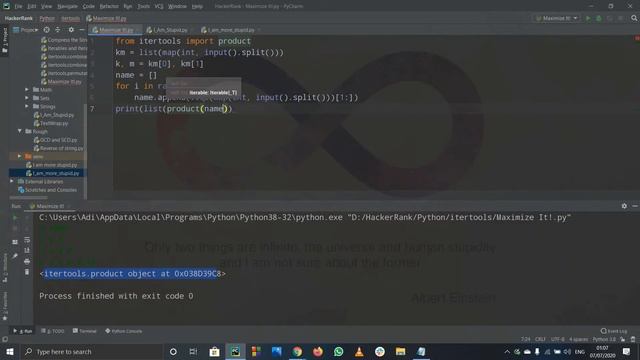Viewport: 640px width, 360px height.
Task: Toggle the Favorites sidebar tab
Action: tap(5, 306)
